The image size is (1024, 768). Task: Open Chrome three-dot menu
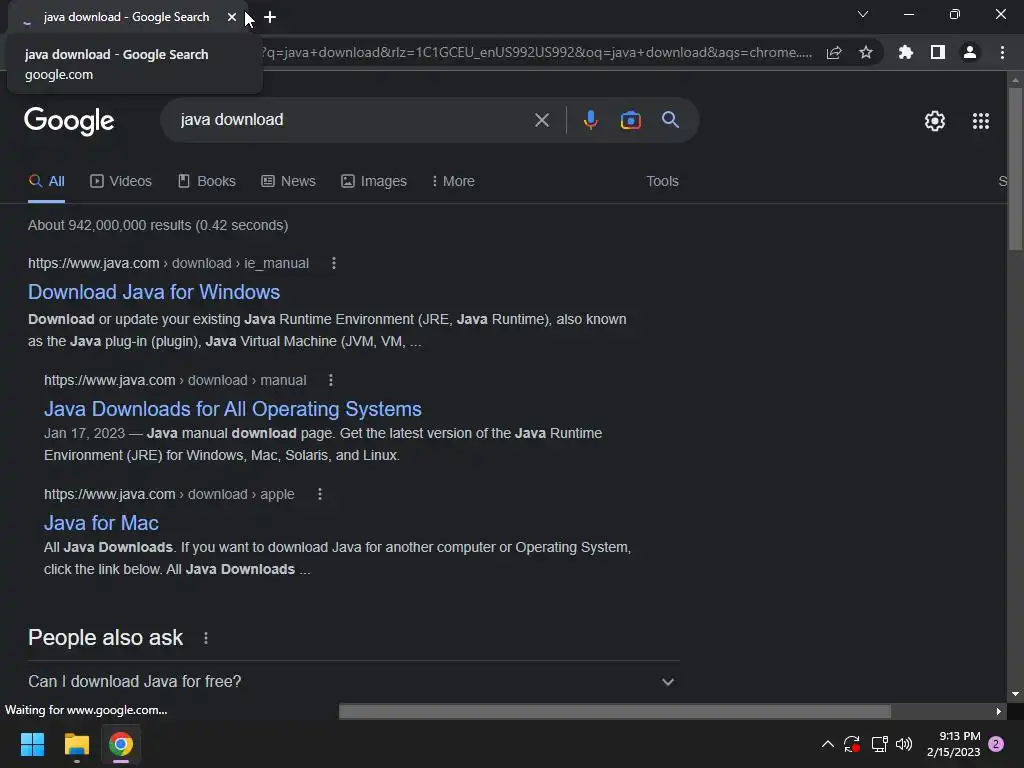click(1002, 53)
